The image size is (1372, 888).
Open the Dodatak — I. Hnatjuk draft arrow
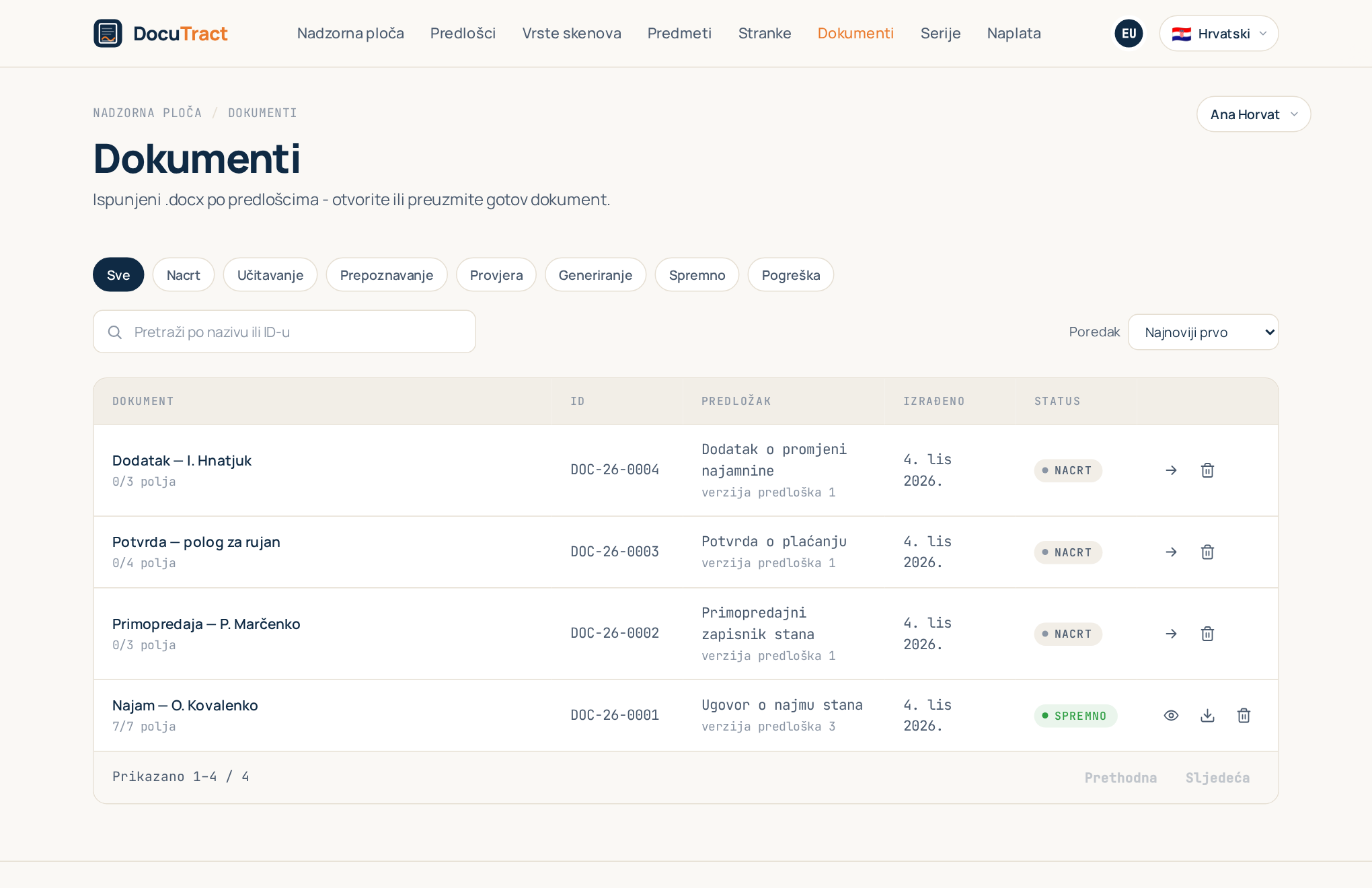coord(1171,470)
